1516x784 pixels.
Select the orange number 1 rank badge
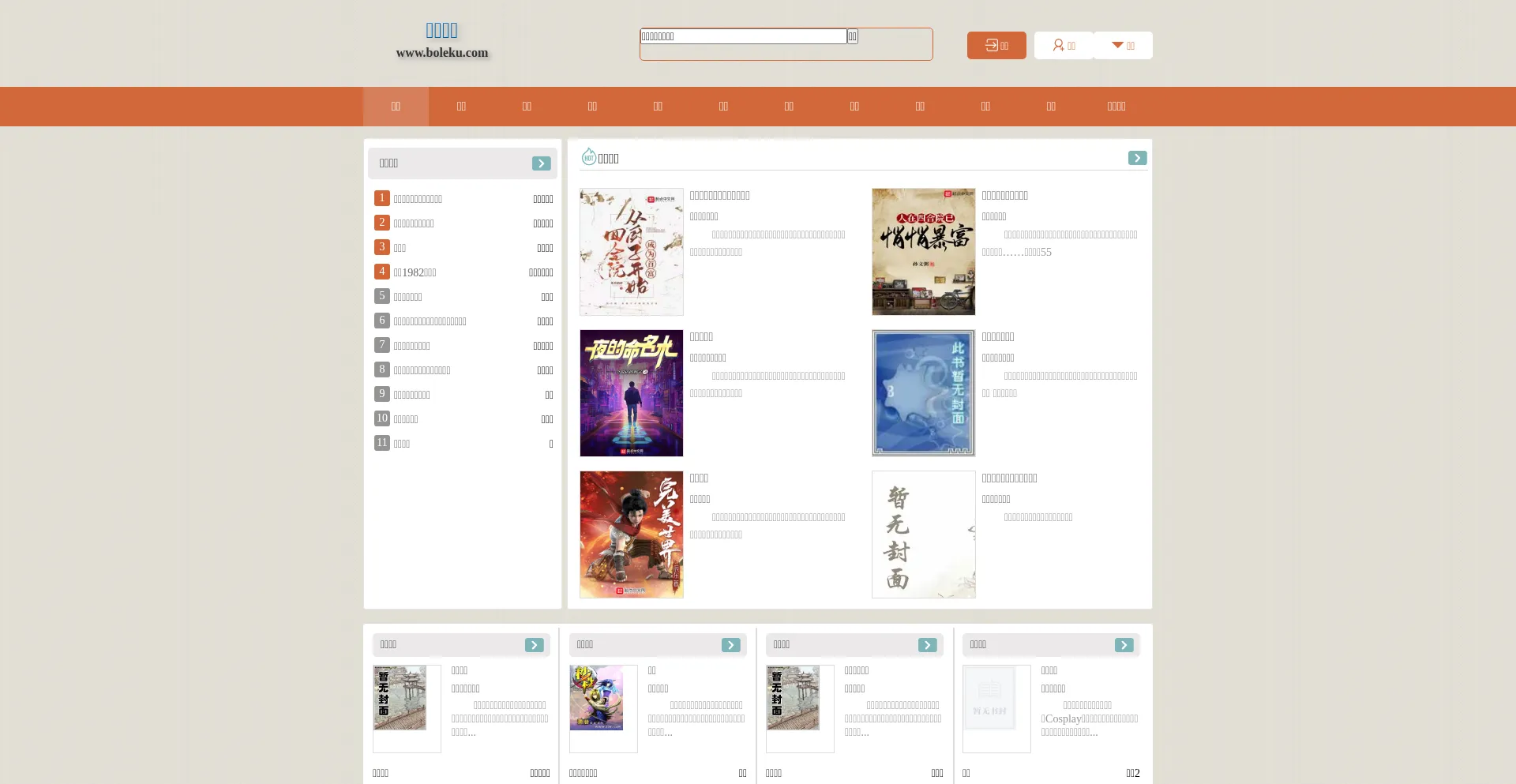382,198
